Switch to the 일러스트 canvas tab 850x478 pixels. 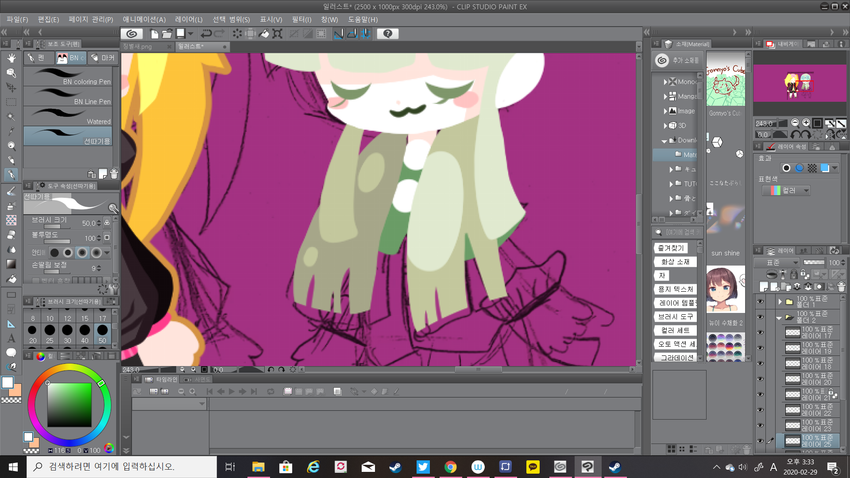point(201,47)
